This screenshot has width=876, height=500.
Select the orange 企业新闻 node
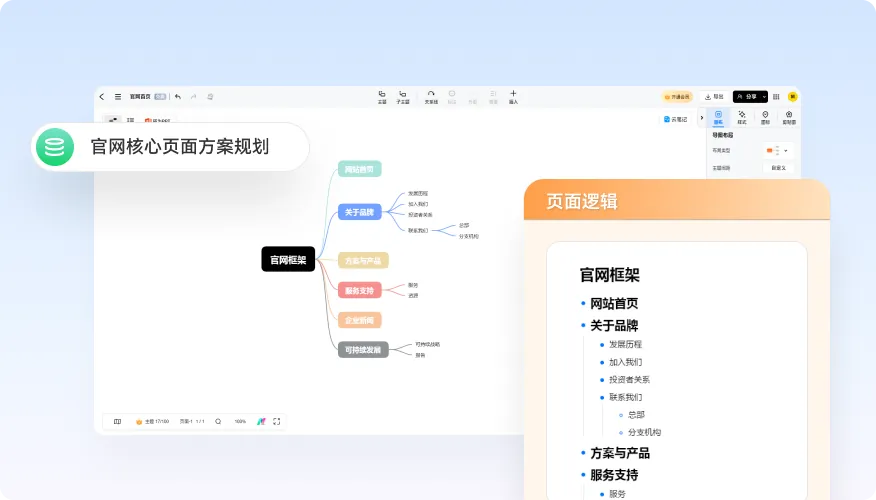359,321
